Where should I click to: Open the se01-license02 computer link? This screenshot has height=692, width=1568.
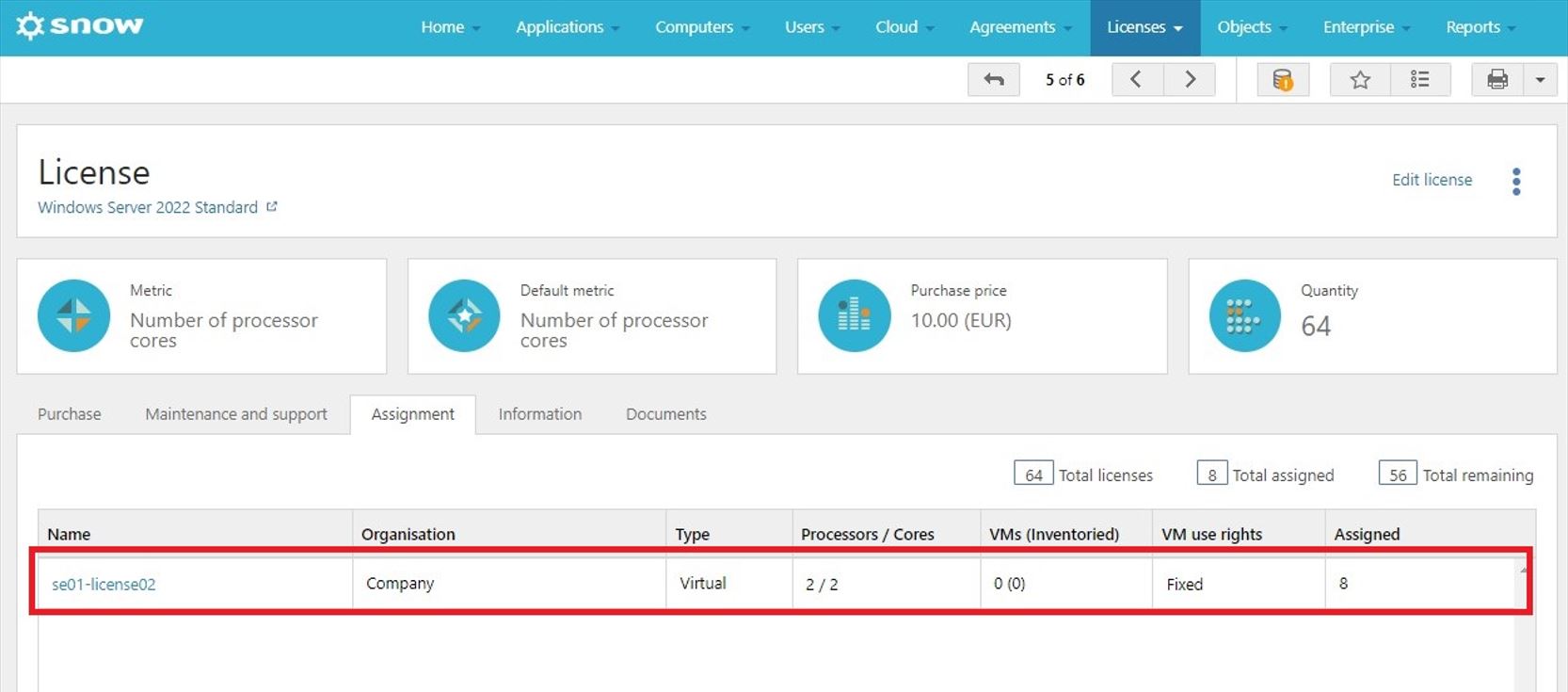[x=104, y=584]
